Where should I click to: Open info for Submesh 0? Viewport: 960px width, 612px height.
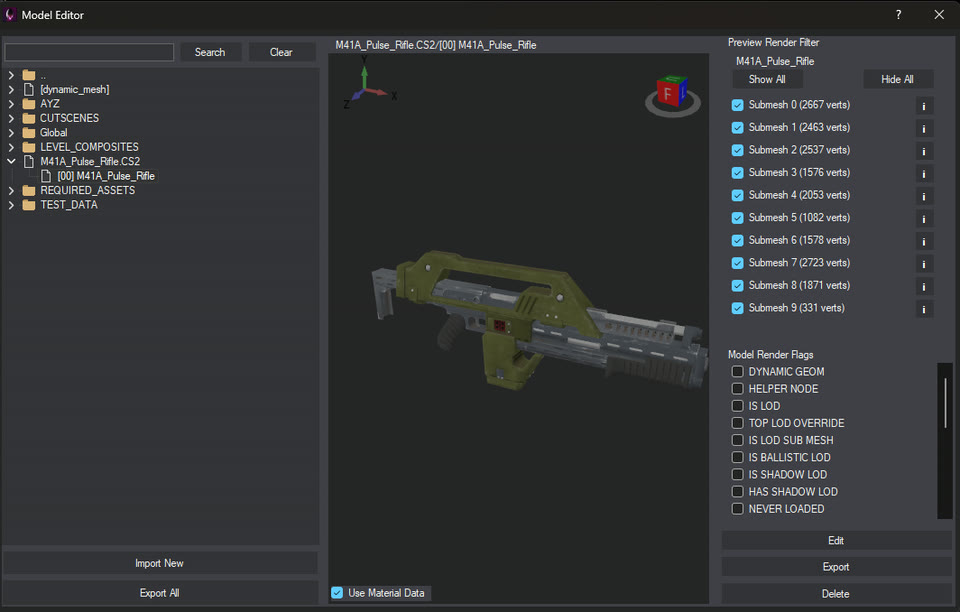click(924, 106)
